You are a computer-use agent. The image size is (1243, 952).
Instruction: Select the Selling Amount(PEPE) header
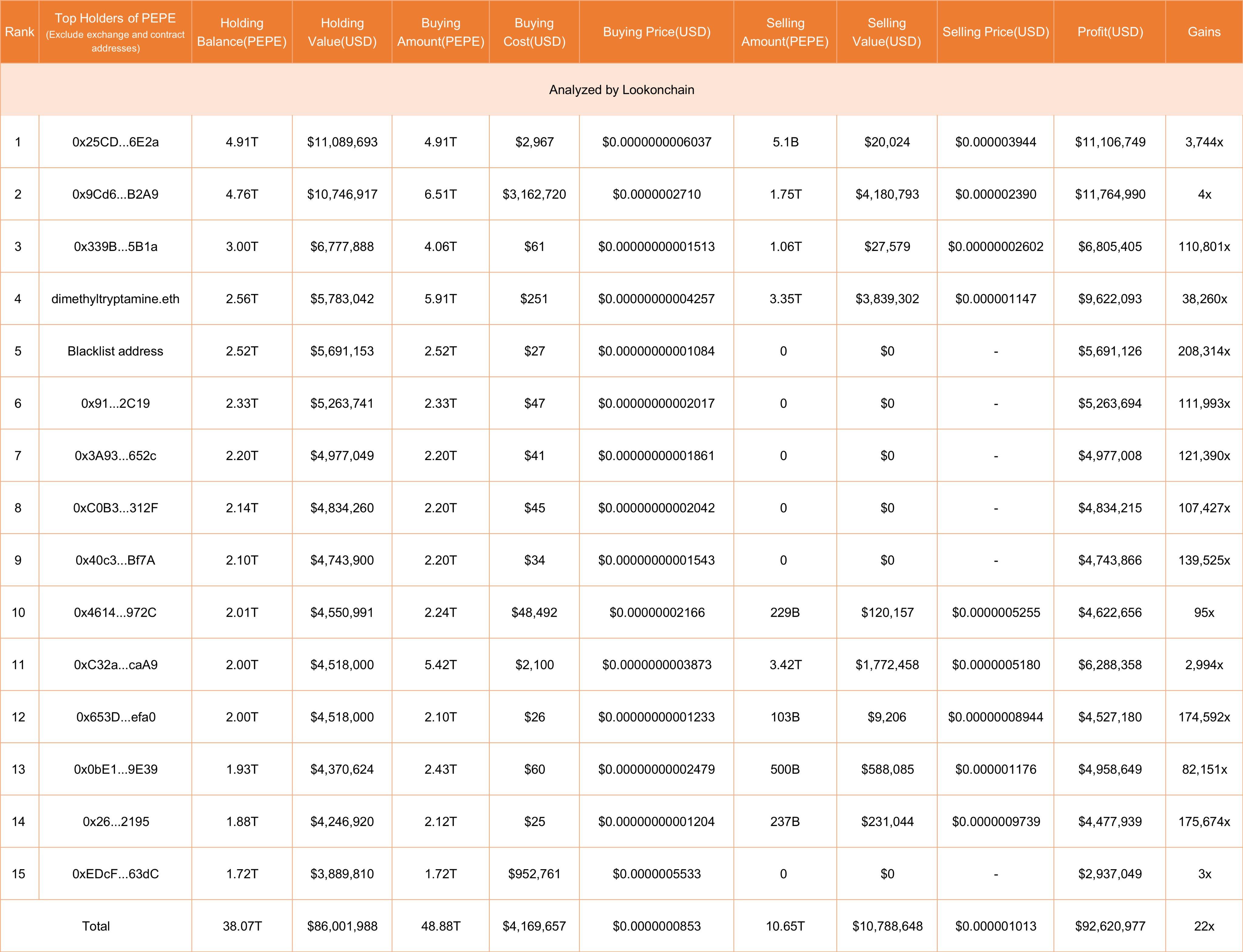pyautogui.click(x=785, y=32)
